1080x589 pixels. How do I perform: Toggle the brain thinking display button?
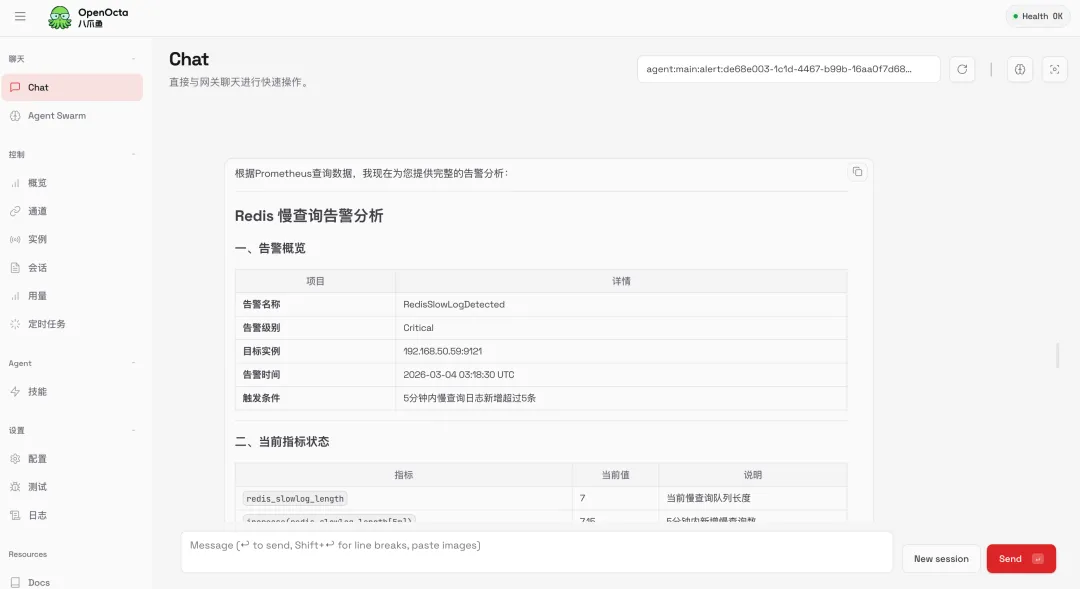pyautogui.click(x=1020, y=69)
